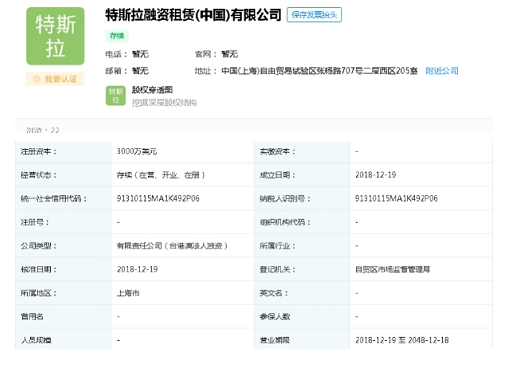This screenshot has height=371, width=507.
Task: Click 统一社会信用代码 value 91310115MA1K492P06
Action: tap(158, 199)
